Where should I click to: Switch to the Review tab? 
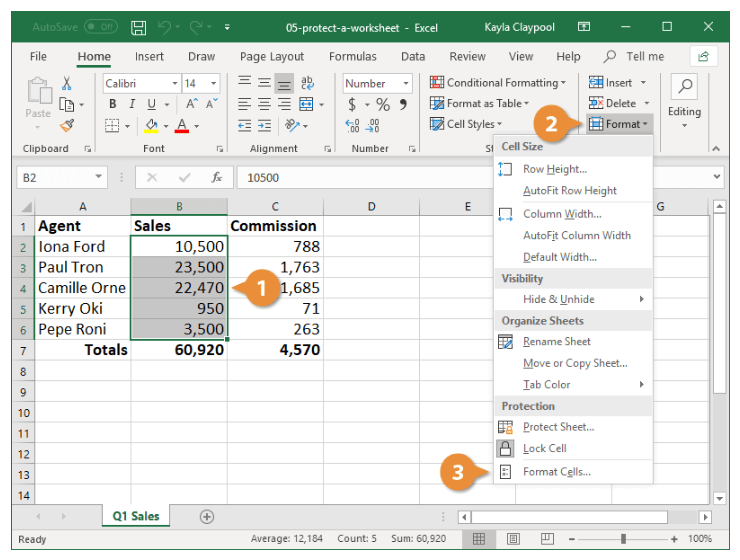coord(467,57)
